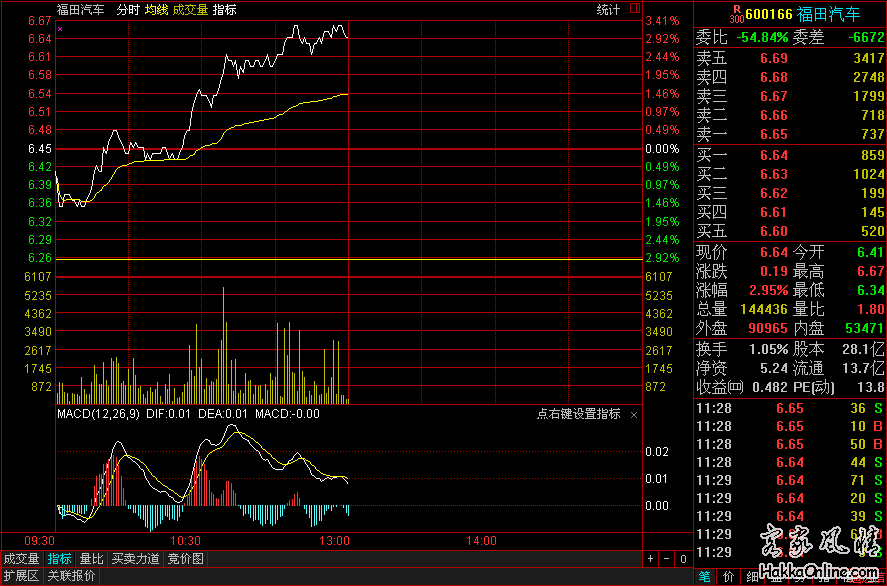Select the 11:28 trade with volume 36
This screenshot has width=887, height=586.
(x=790, y=408)
